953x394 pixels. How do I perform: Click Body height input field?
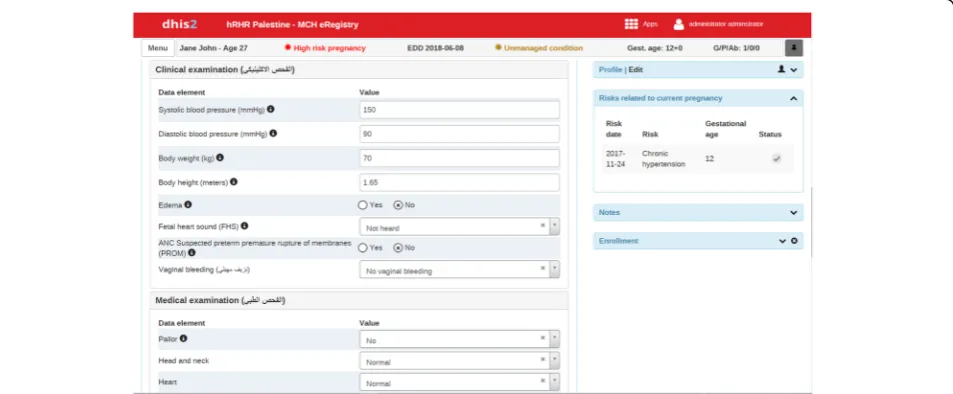click(459, 182)
